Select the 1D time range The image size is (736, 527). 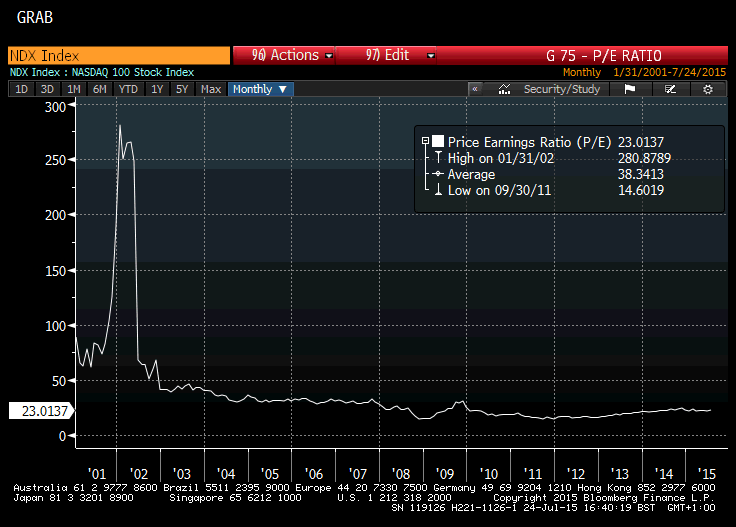click(x=21, y=89)
